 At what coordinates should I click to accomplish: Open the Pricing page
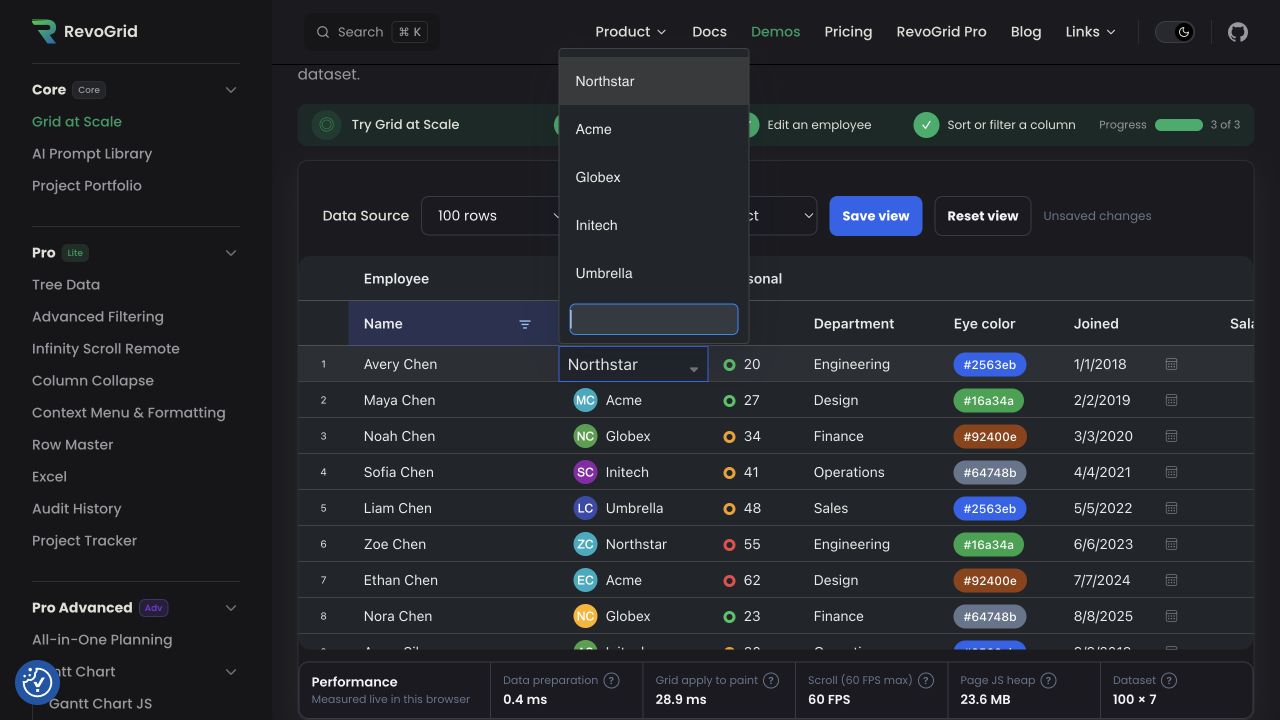(848, 32)
